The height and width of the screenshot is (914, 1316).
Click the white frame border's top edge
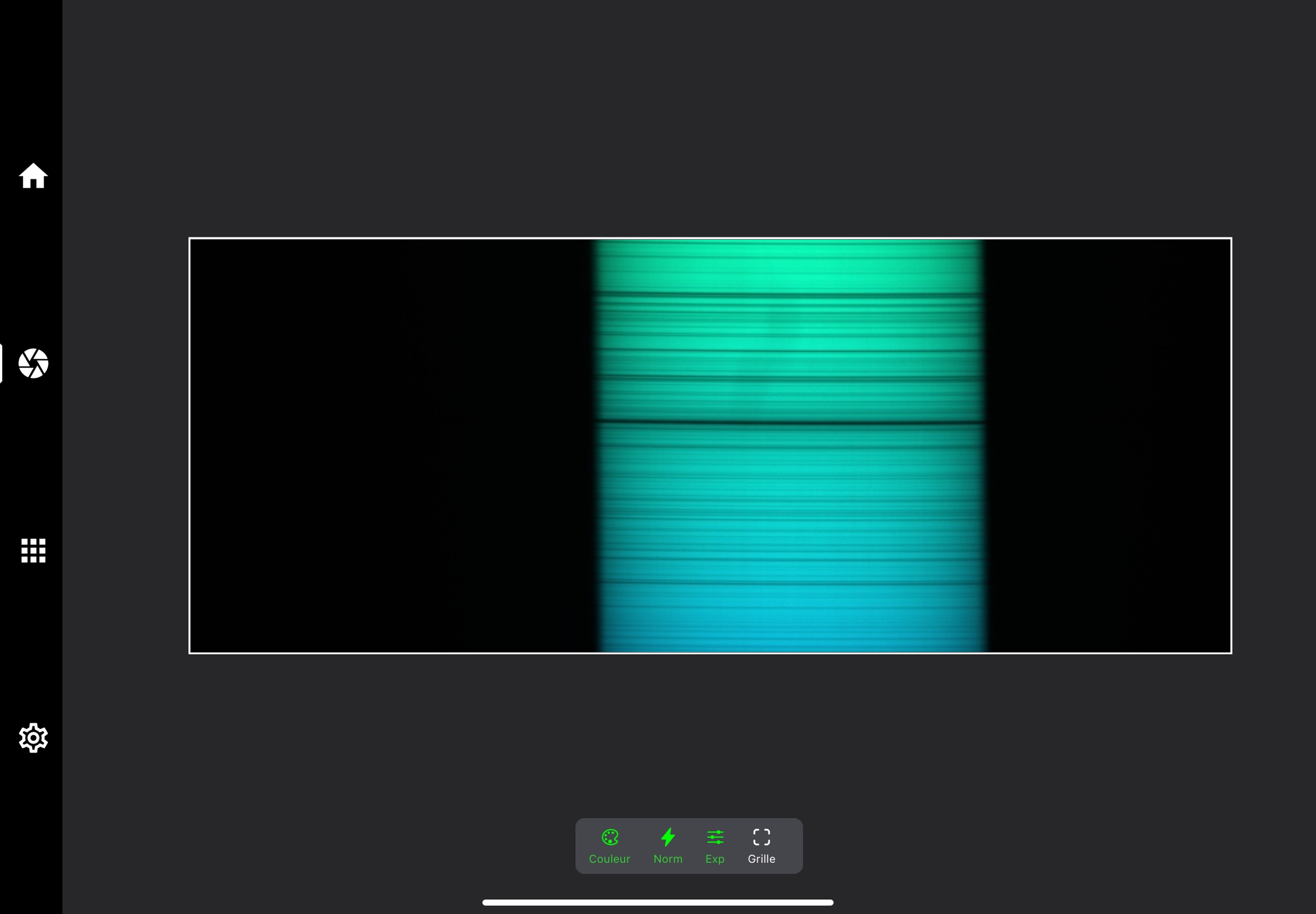pos(711,238)
